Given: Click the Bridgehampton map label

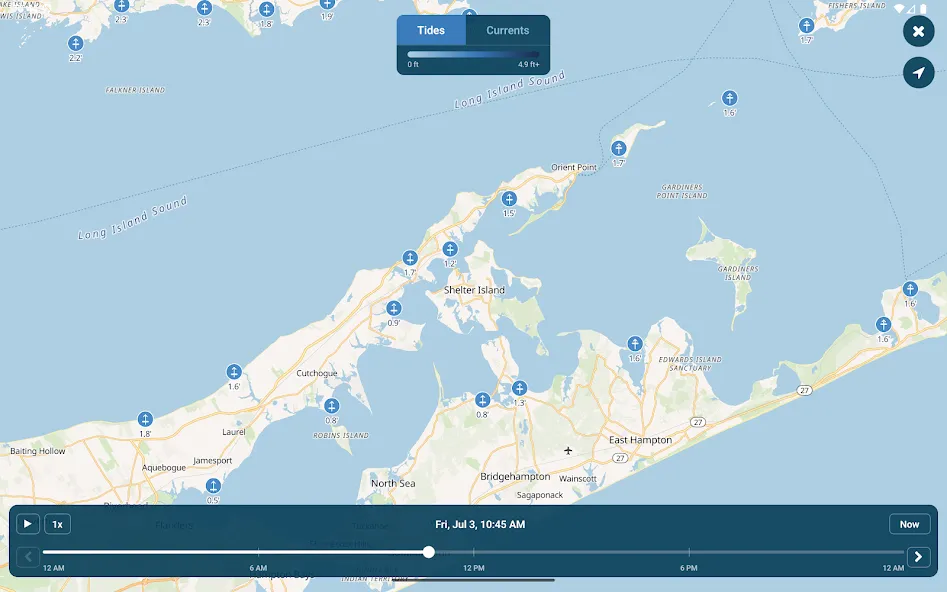Looking at the screenshot, I should (515, 477).
